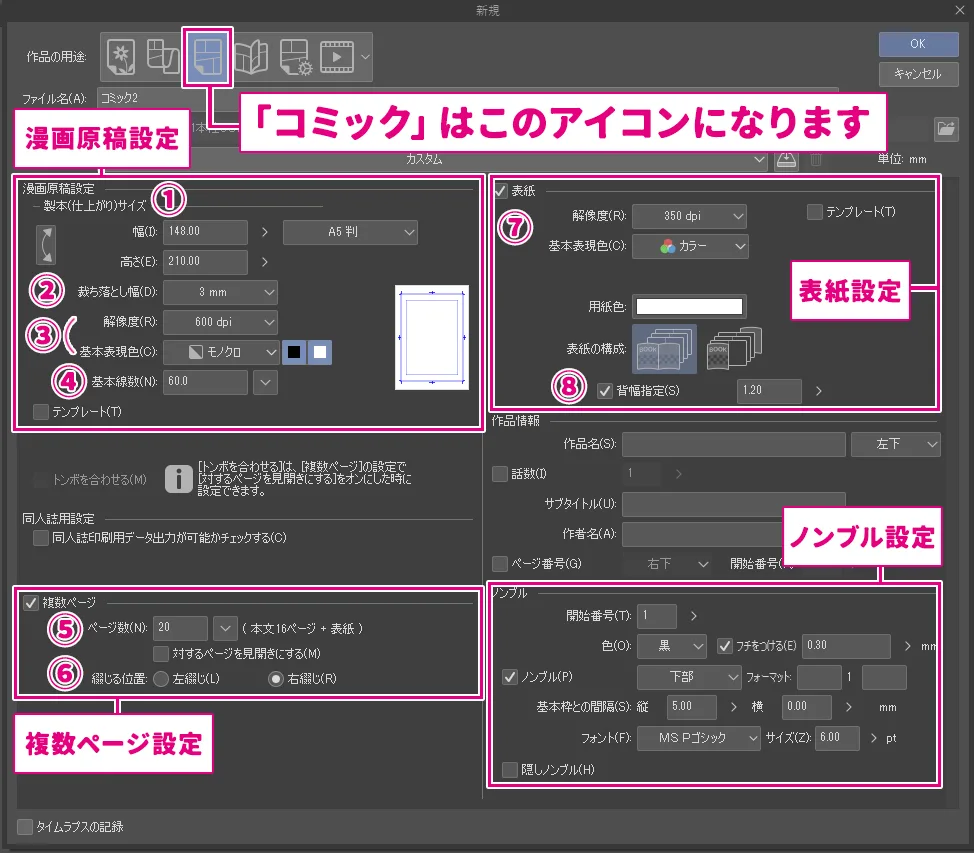Select the Animation usage icon
The width and height of the screenshot is (974, 853).
click(x=335, y=55)
